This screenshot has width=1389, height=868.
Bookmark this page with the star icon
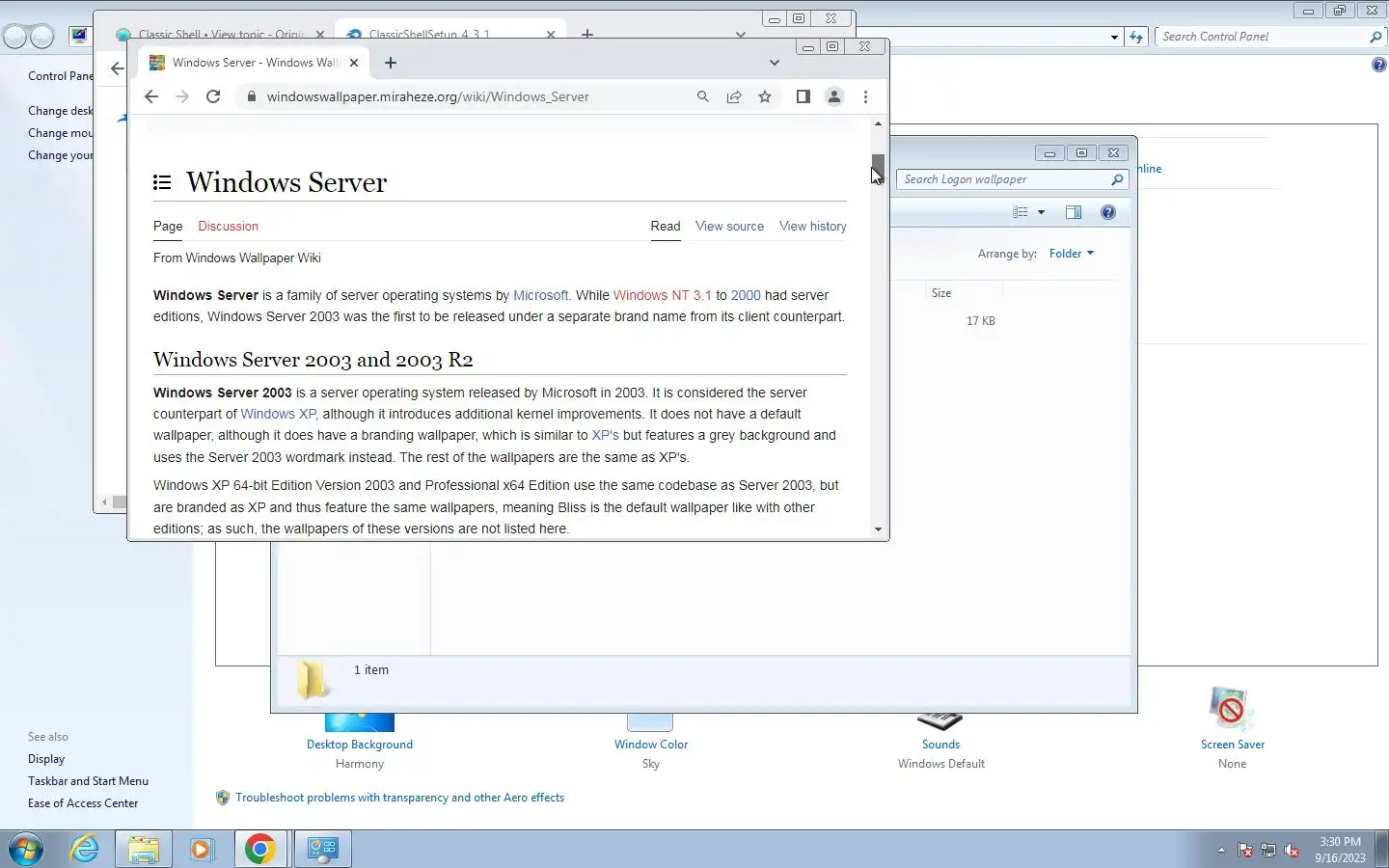click(x=765, y=96)
